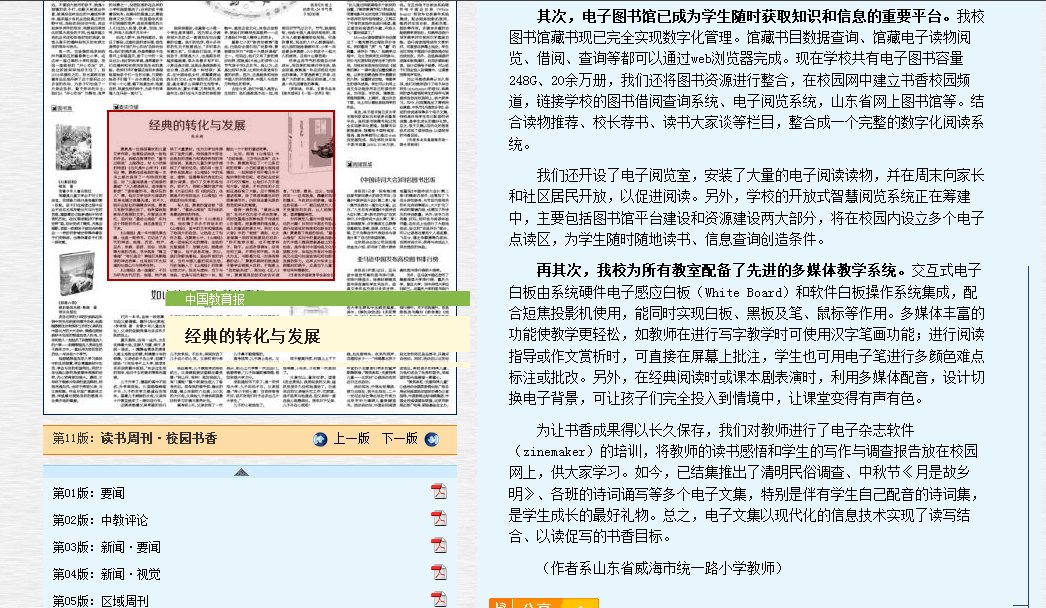1046x608 pixels.
Task: Download PDF for 第03版 新闻·要闻
Action: [438, 545]
